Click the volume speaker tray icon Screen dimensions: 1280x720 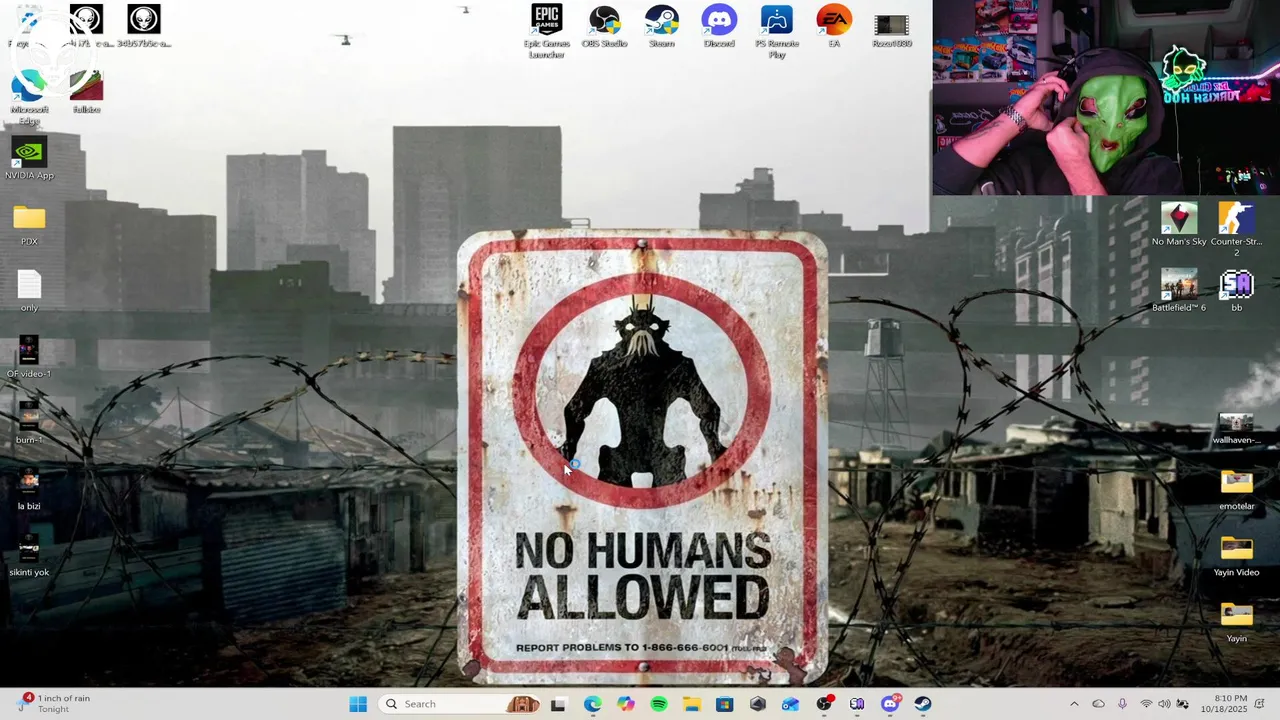[1164, 704]
